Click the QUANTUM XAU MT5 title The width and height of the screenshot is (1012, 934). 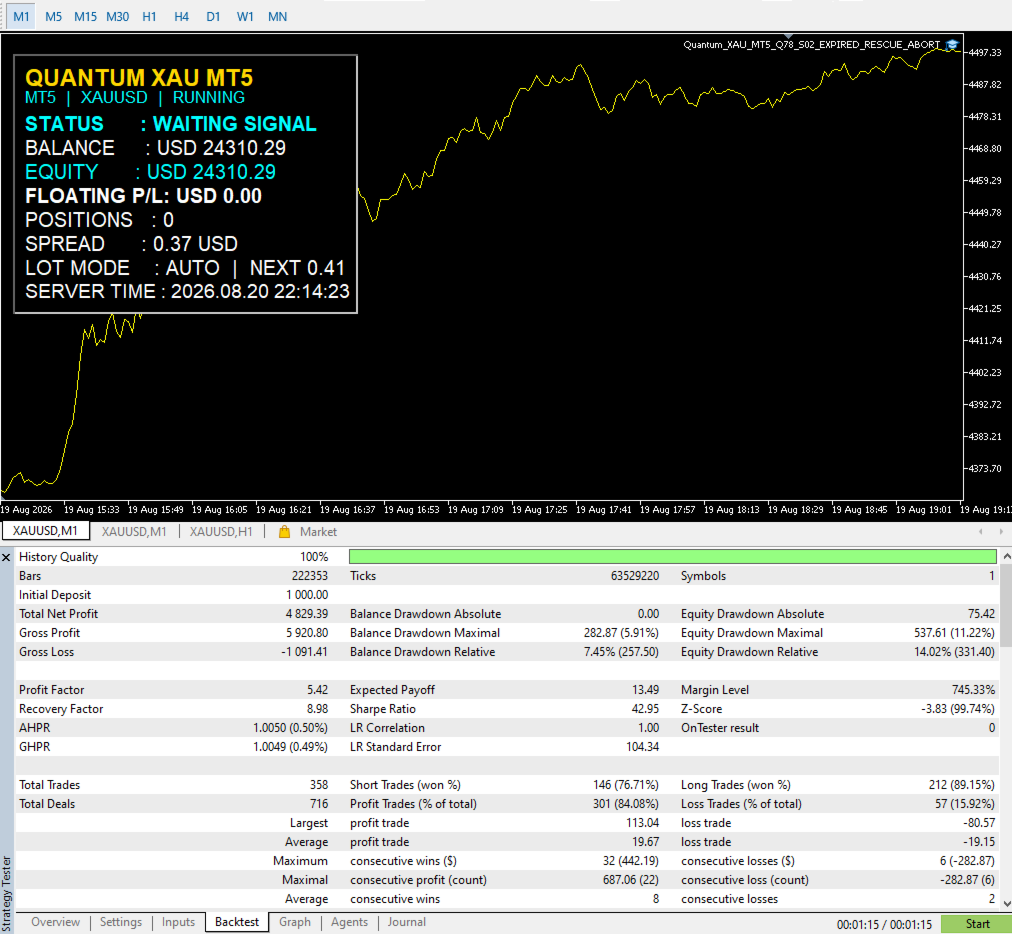[139, 77]
